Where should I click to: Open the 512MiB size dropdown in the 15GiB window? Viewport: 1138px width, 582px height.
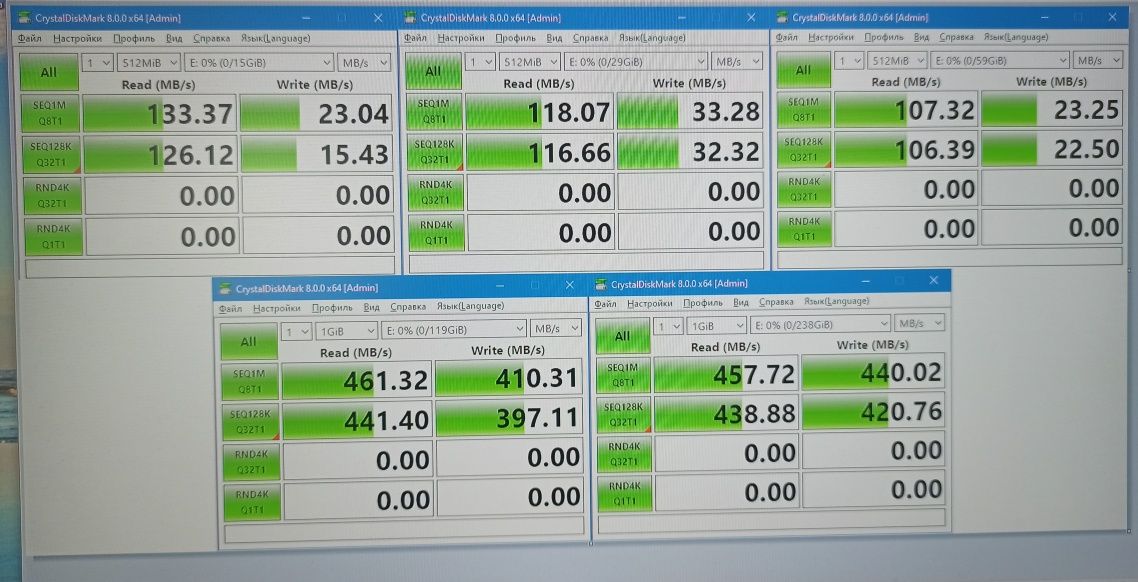149,62
